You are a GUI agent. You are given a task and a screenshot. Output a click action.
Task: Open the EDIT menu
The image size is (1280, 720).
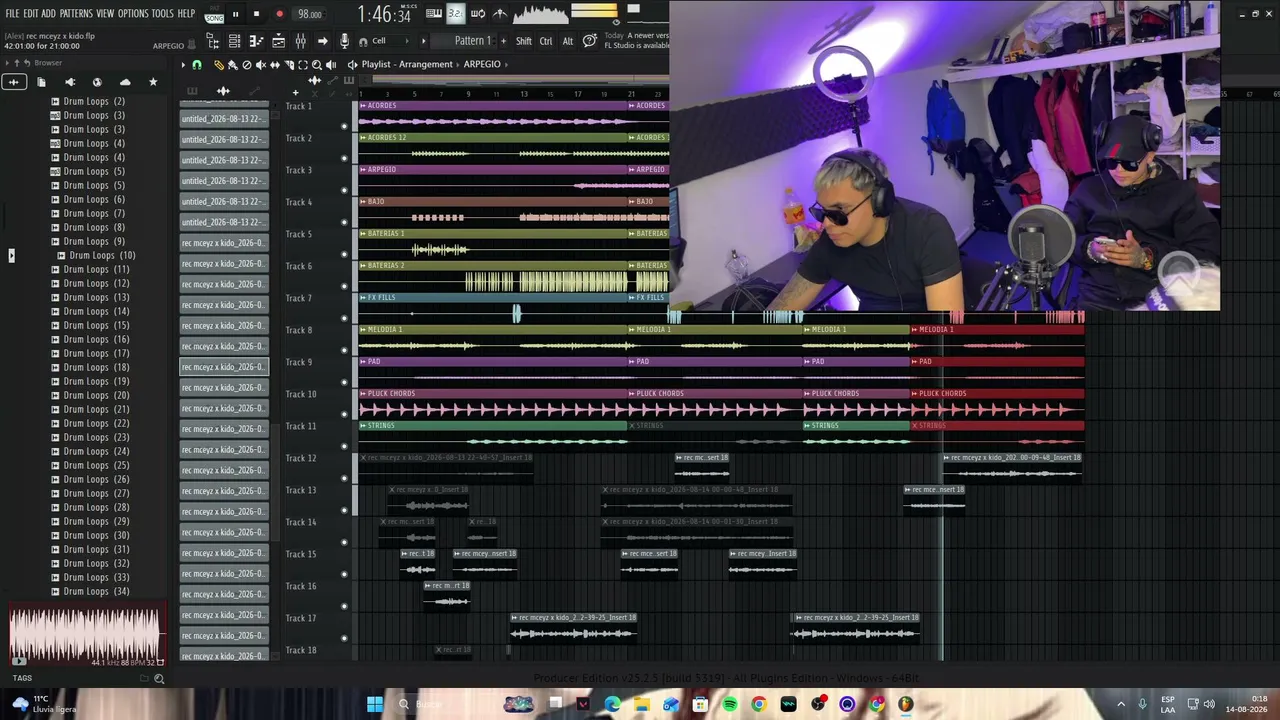pos(31,14)
